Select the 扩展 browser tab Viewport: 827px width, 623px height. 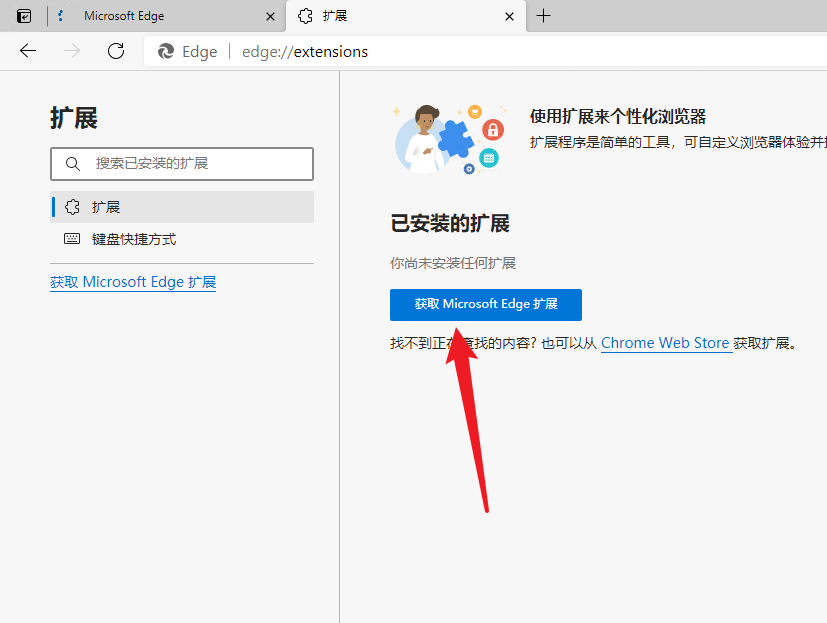pyautogui.click(x=406, y=16)
